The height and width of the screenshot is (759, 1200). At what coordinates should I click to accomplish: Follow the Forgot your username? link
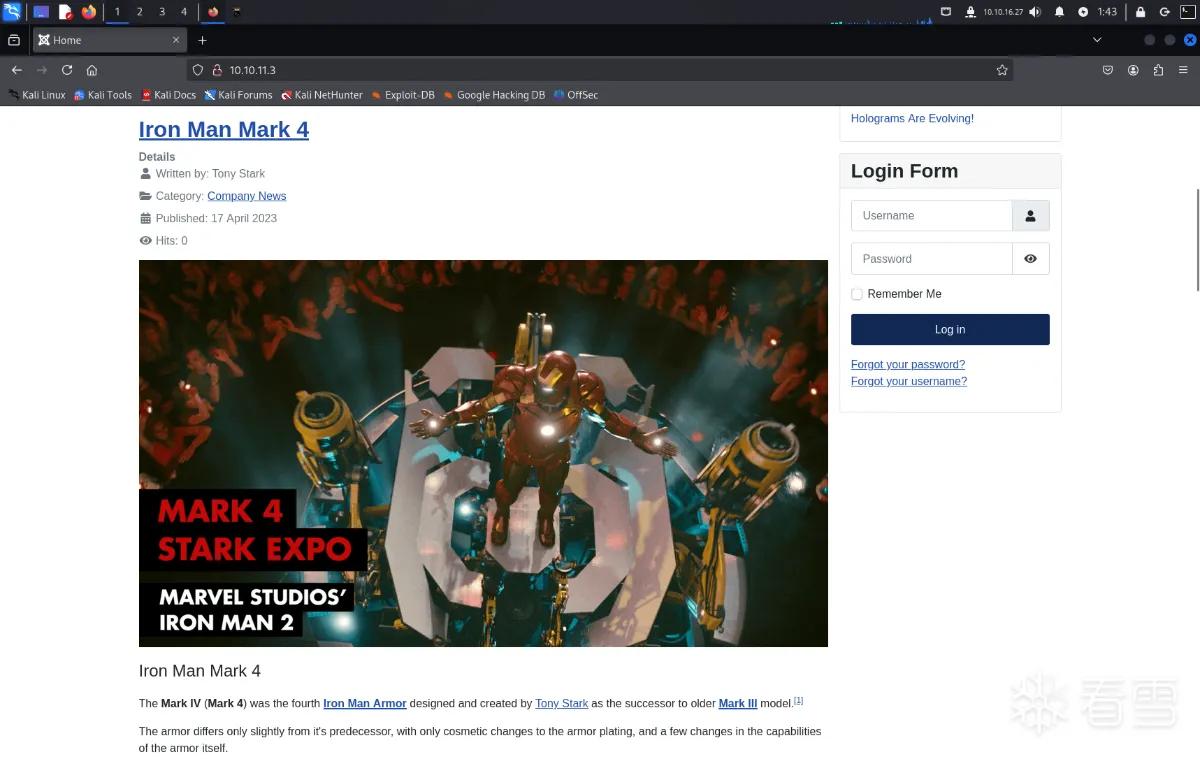(x=909, y=381)
